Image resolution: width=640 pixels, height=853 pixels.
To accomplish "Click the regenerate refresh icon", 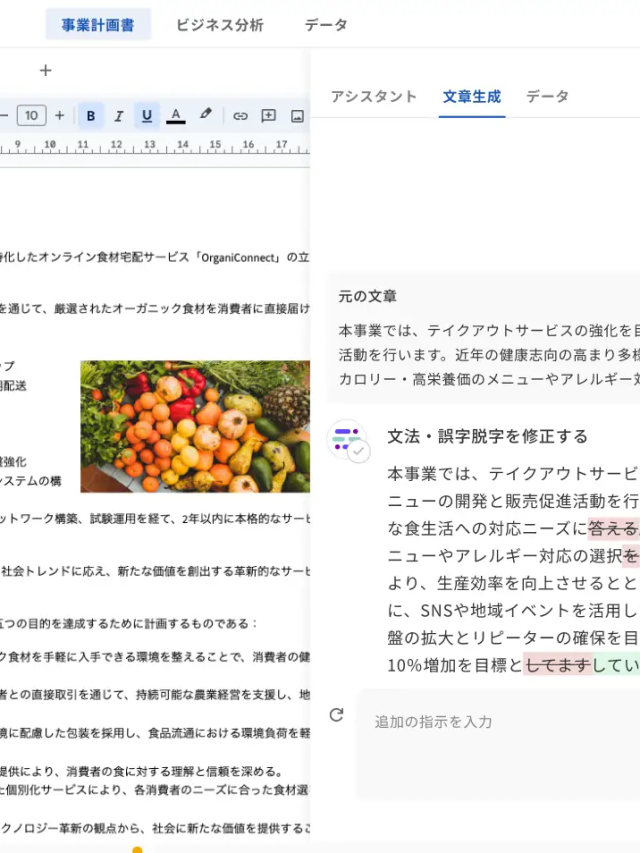I will (x=336, y=715).
